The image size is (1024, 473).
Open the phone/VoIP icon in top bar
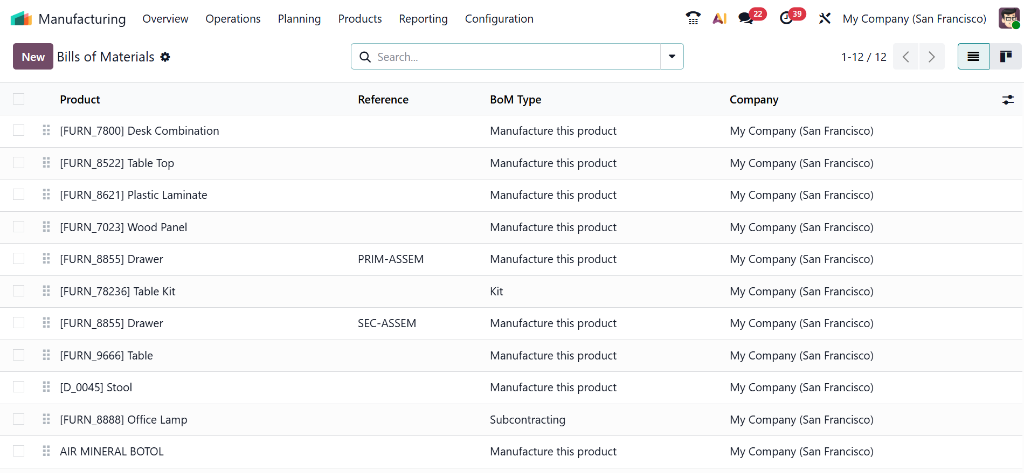(693, 19)
